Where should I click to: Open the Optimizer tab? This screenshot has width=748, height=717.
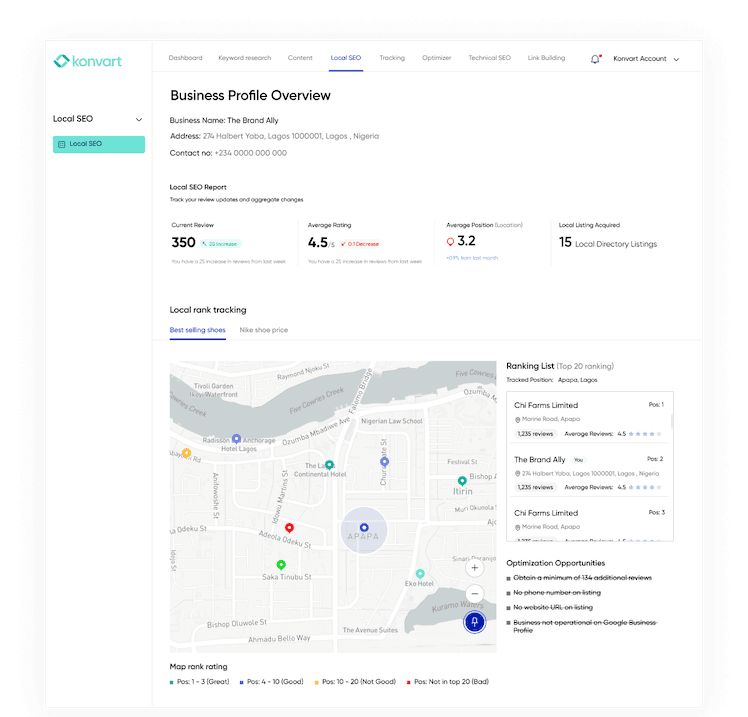point(436,58)
